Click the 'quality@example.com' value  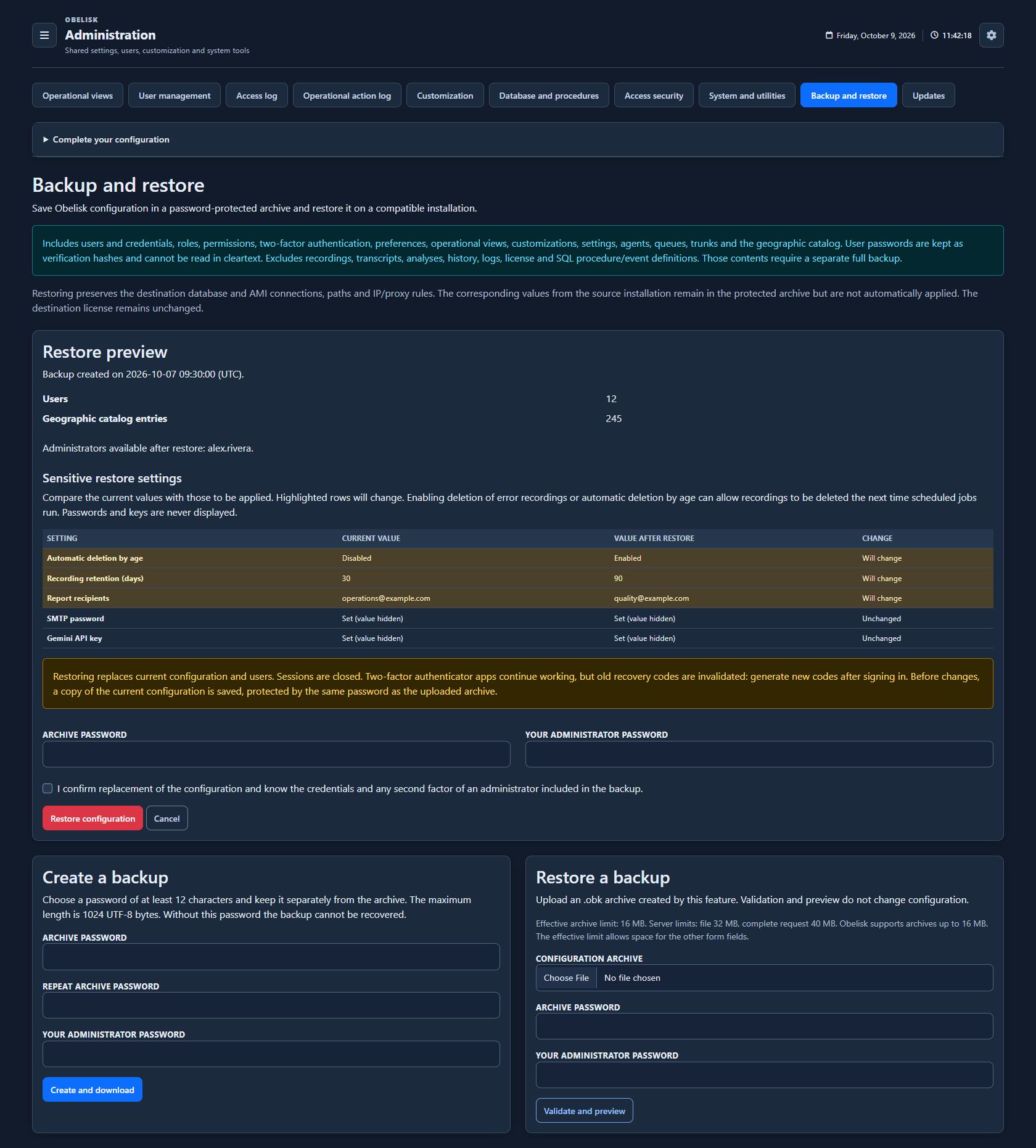[x=652, y=598]
